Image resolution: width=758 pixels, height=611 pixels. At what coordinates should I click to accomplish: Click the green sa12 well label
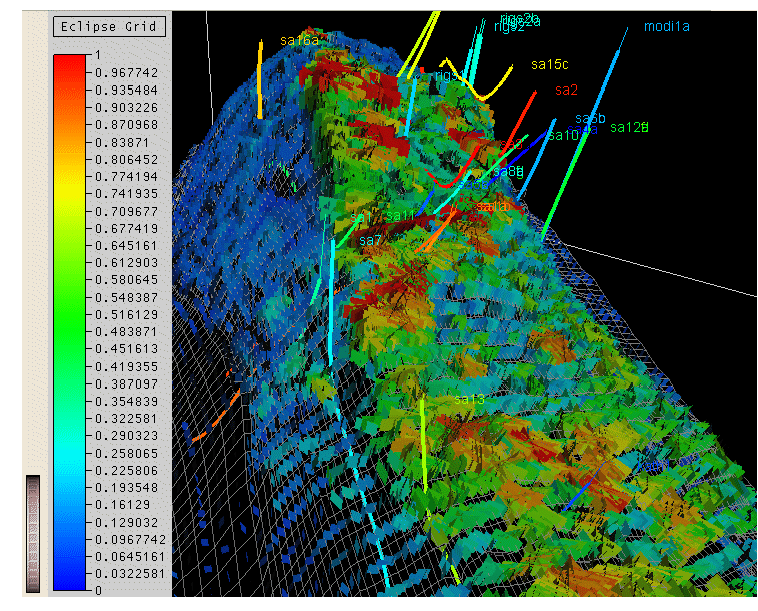tap(629, 127)
